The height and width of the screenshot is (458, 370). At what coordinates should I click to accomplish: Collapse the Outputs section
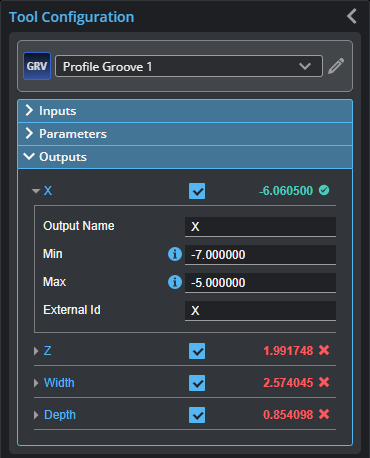185,157
